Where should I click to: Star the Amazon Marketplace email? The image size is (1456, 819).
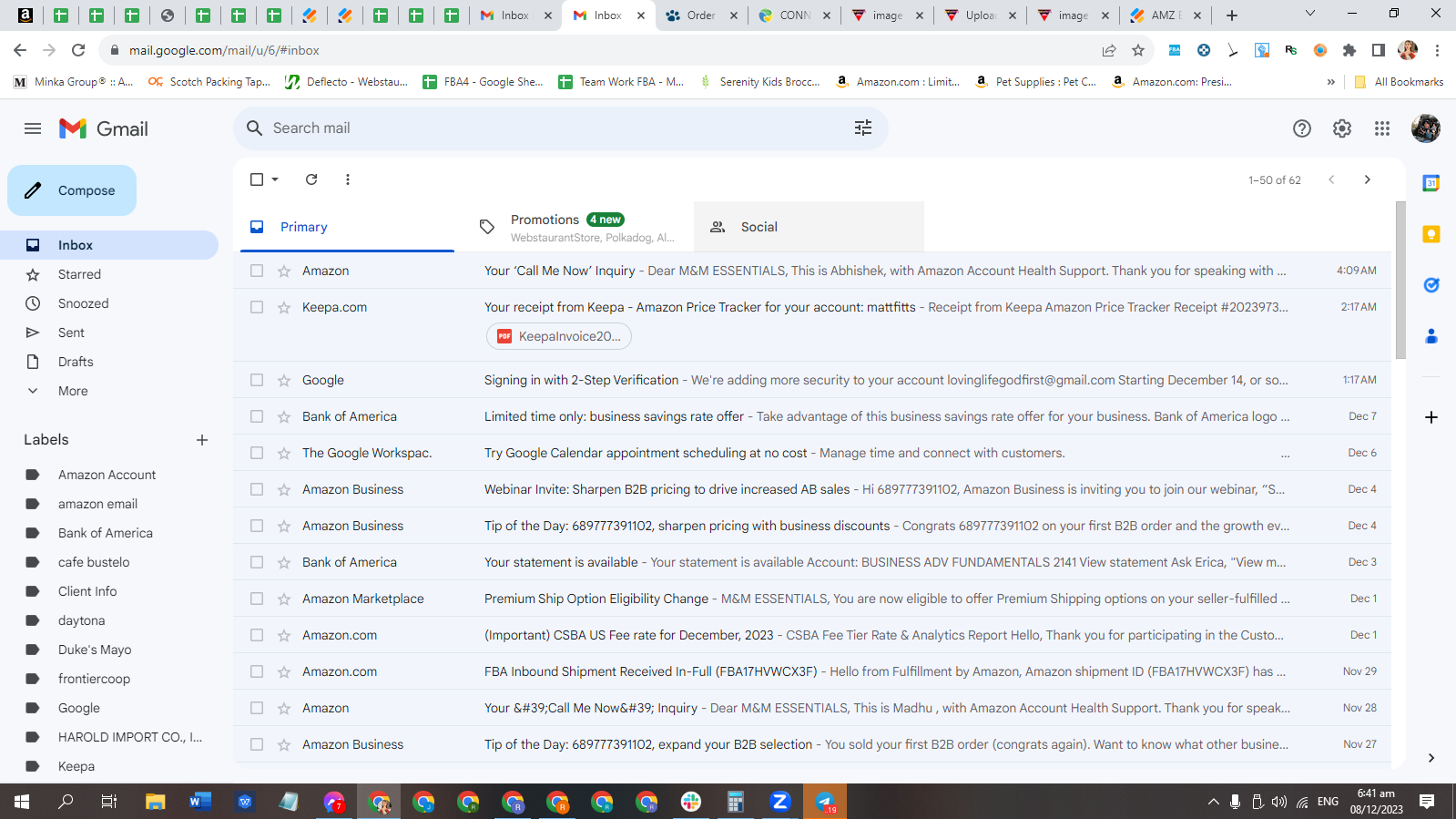pyautogui.click(x=284, y=599)
